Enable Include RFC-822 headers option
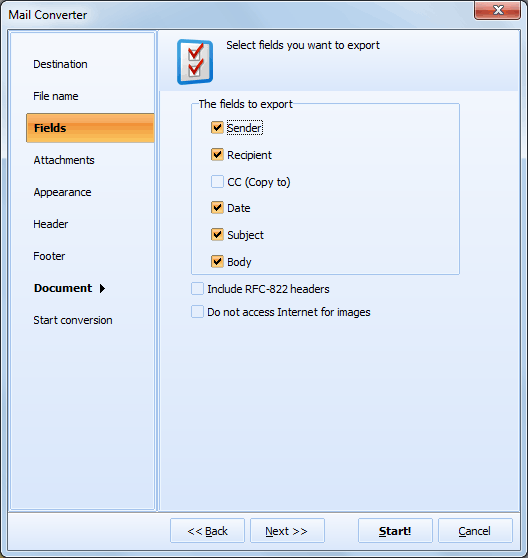Screen dimensions: 528x558 click(x=197, y=289)
